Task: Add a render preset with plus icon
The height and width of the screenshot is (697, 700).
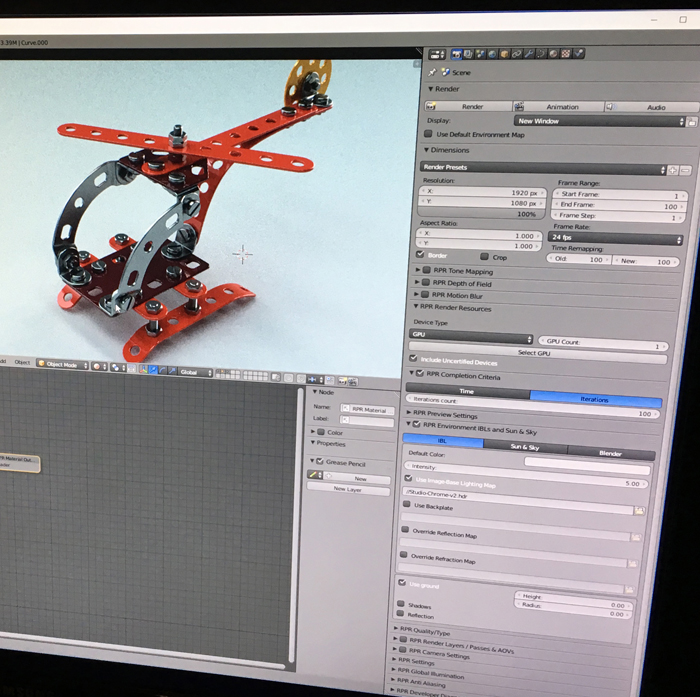Action: click(x=673, y=169)
